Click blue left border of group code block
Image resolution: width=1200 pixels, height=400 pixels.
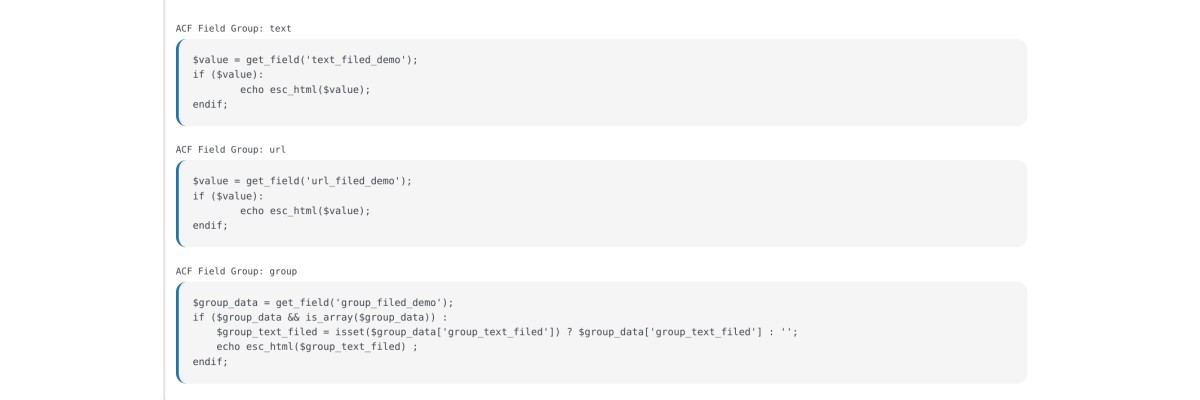178,332
